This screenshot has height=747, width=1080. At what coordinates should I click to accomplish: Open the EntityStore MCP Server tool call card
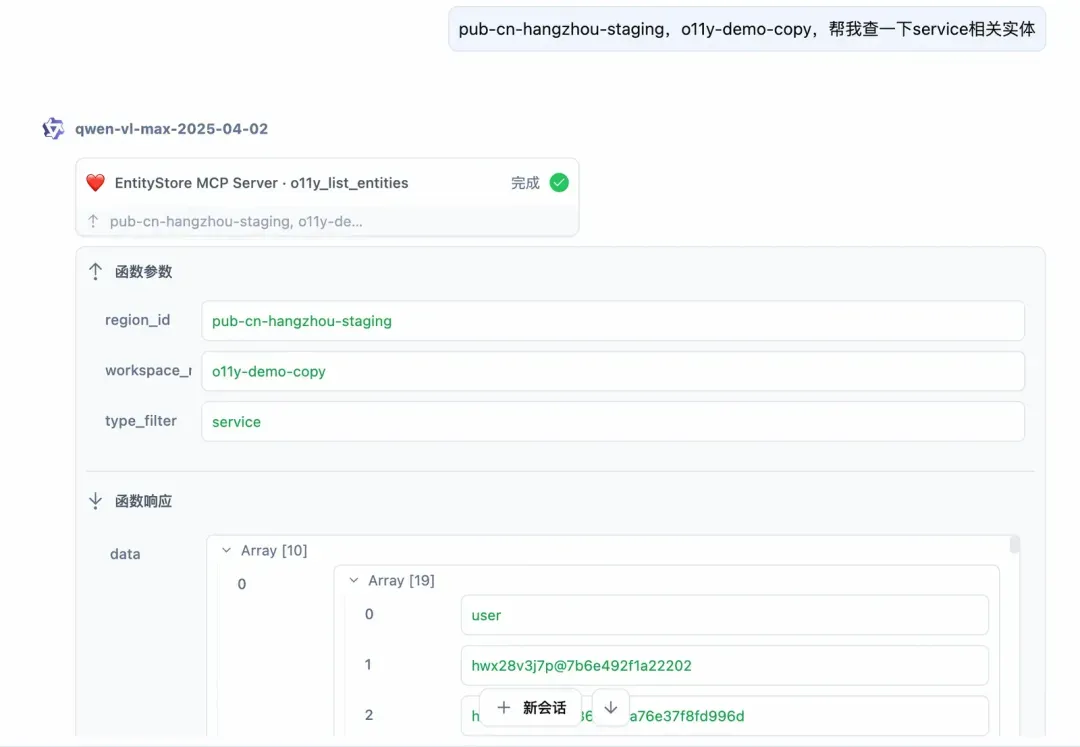pos(327,197)
